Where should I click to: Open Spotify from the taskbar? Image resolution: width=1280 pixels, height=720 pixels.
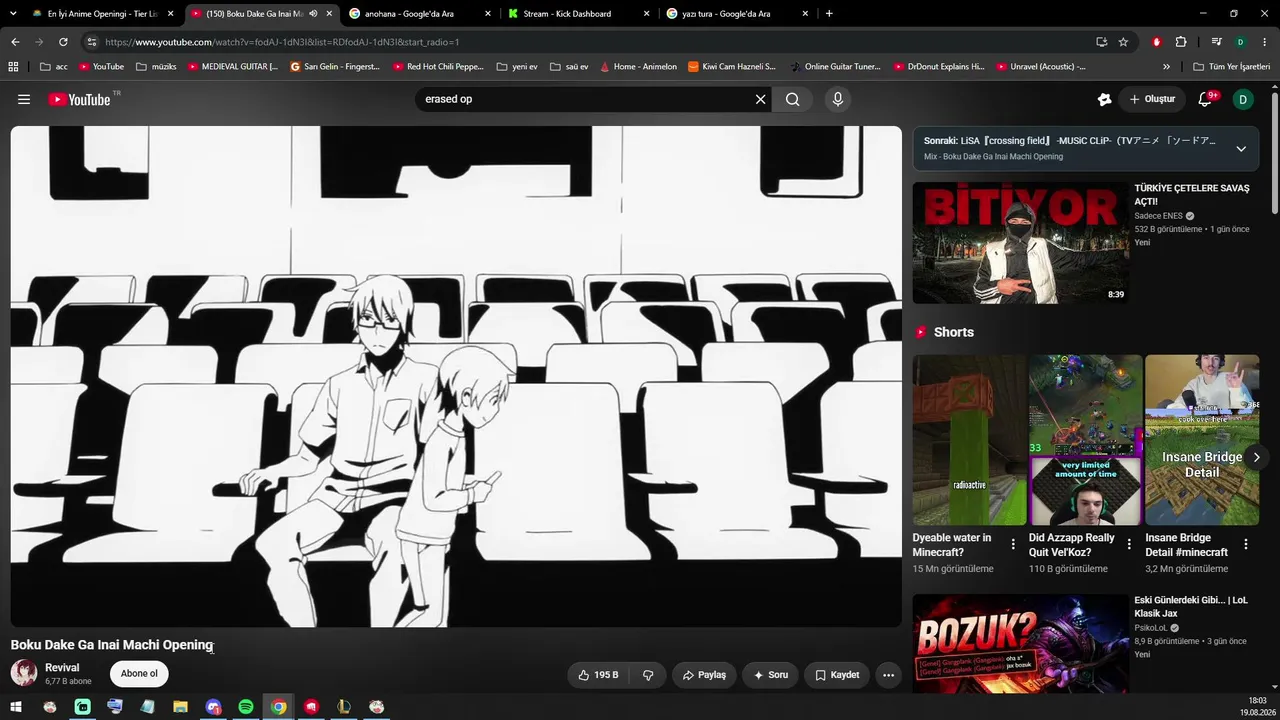[x=246, y=707]
